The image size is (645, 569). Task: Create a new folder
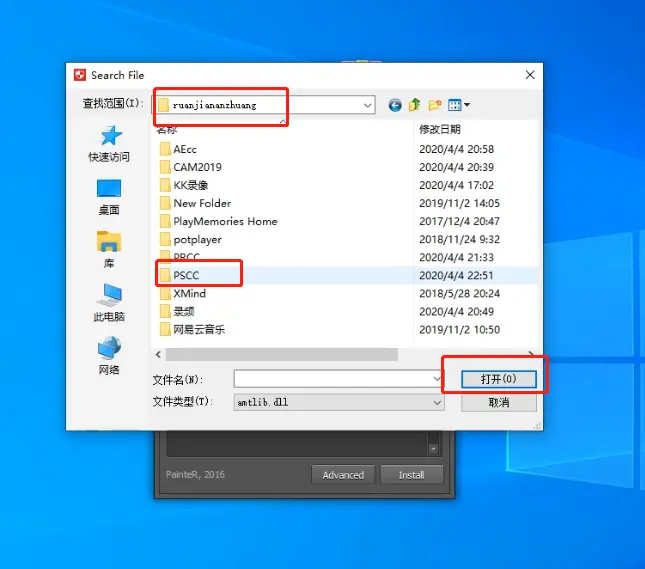(x=435, y=105)
